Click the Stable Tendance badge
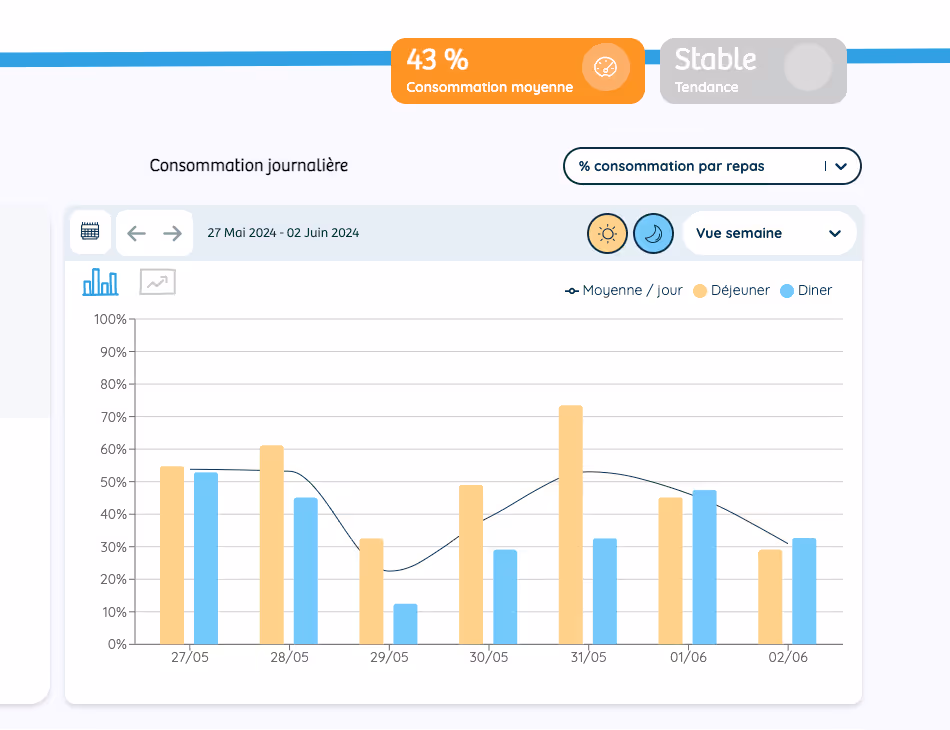Screen dimensions: 950x730 [x=753, y=70]
